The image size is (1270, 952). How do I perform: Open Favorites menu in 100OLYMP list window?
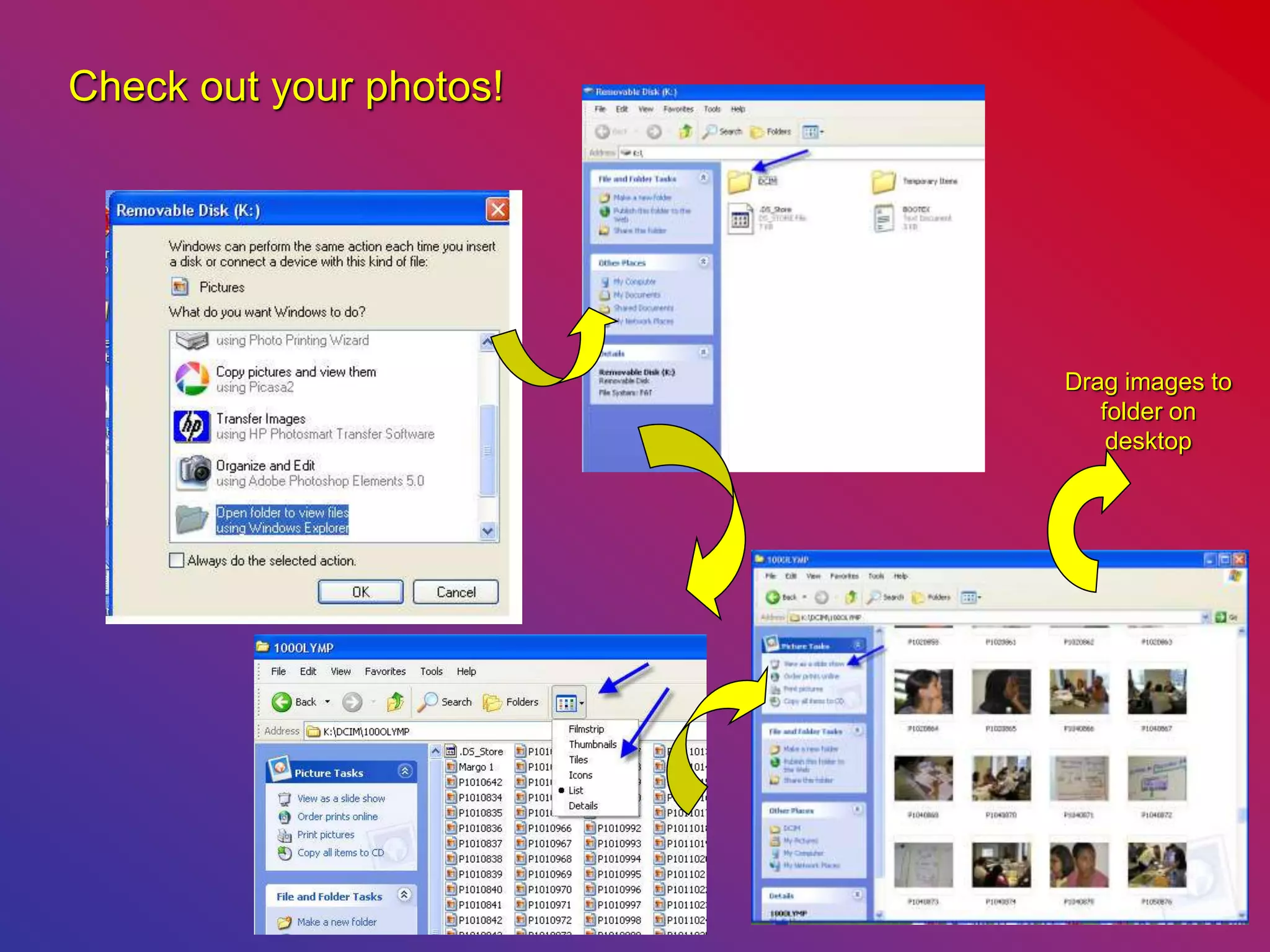[x=385, y=671]
